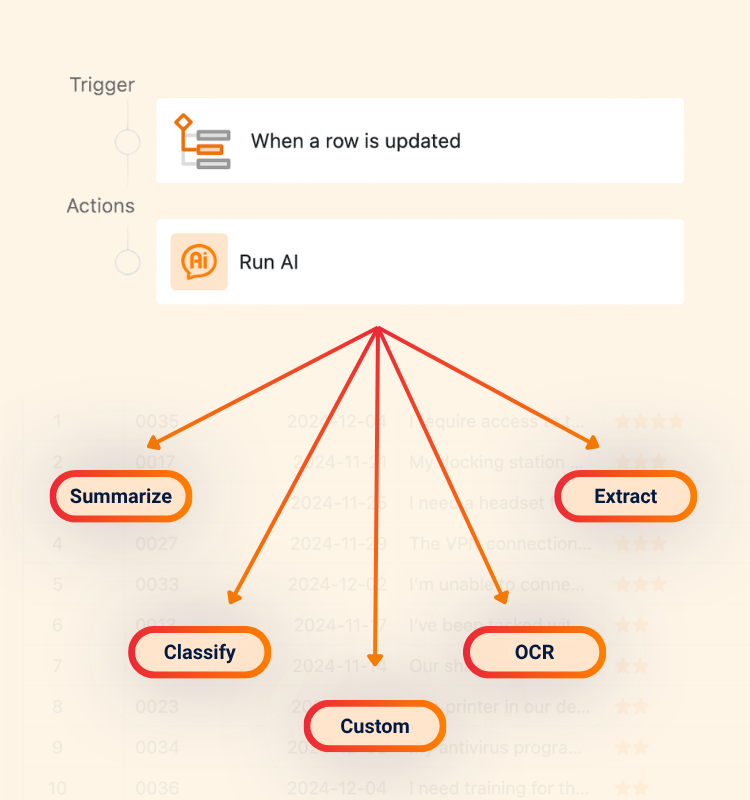Select the 'I need training for' row text
The image size is (750, 800).
pos(495,788)
